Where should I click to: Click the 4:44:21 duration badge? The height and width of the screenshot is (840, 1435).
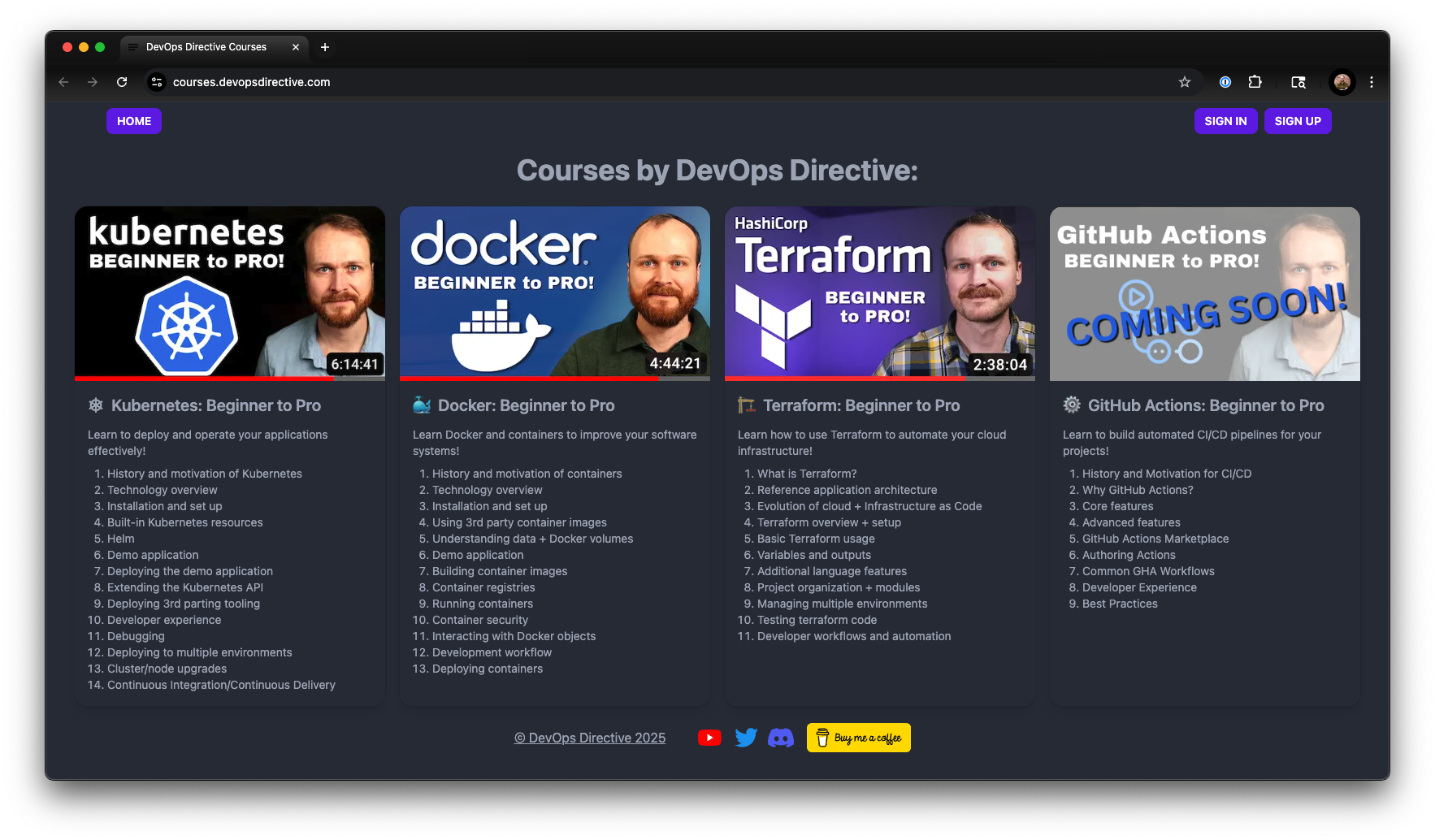(674, 363)
